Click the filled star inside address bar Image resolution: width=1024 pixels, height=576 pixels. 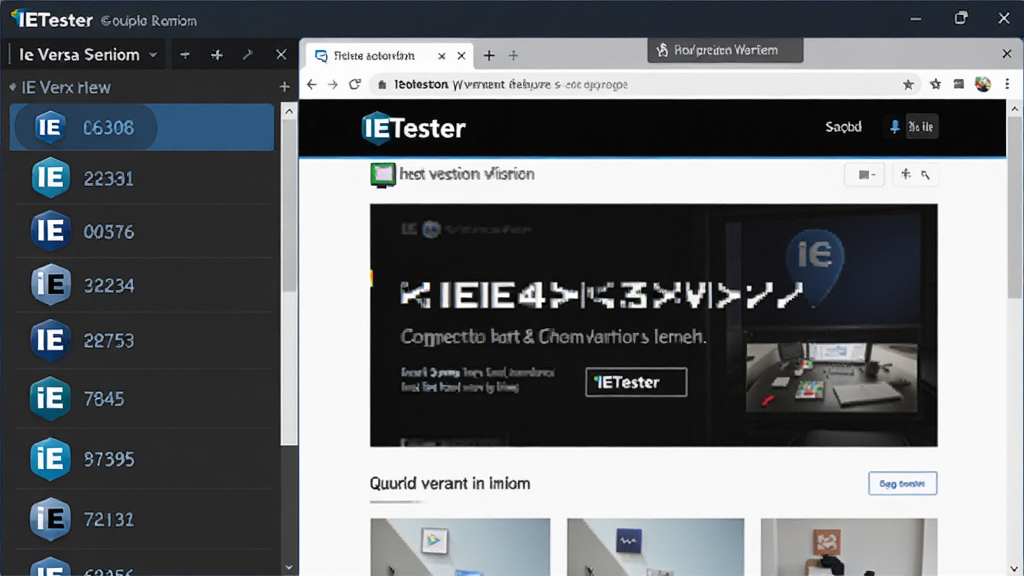pos(908,84)
